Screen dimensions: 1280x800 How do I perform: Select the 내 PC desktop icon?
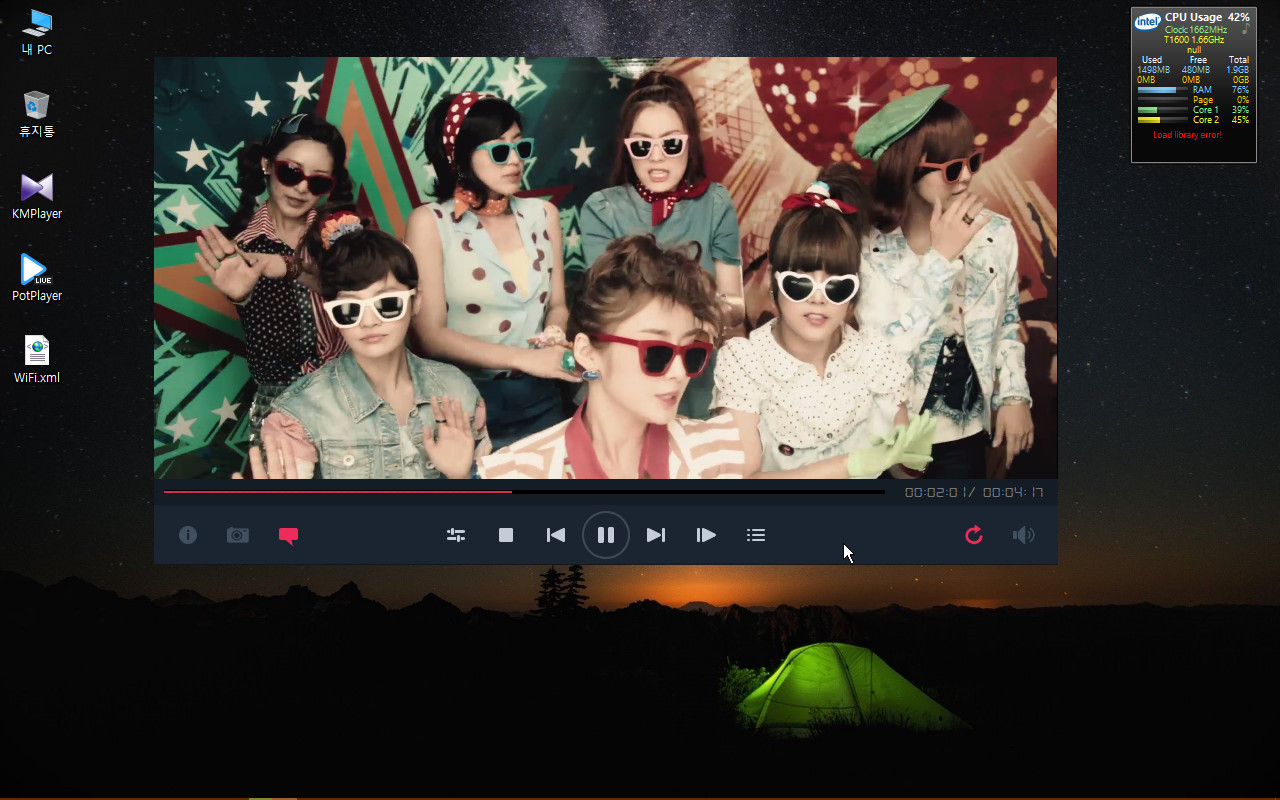[x=37, y=32]
